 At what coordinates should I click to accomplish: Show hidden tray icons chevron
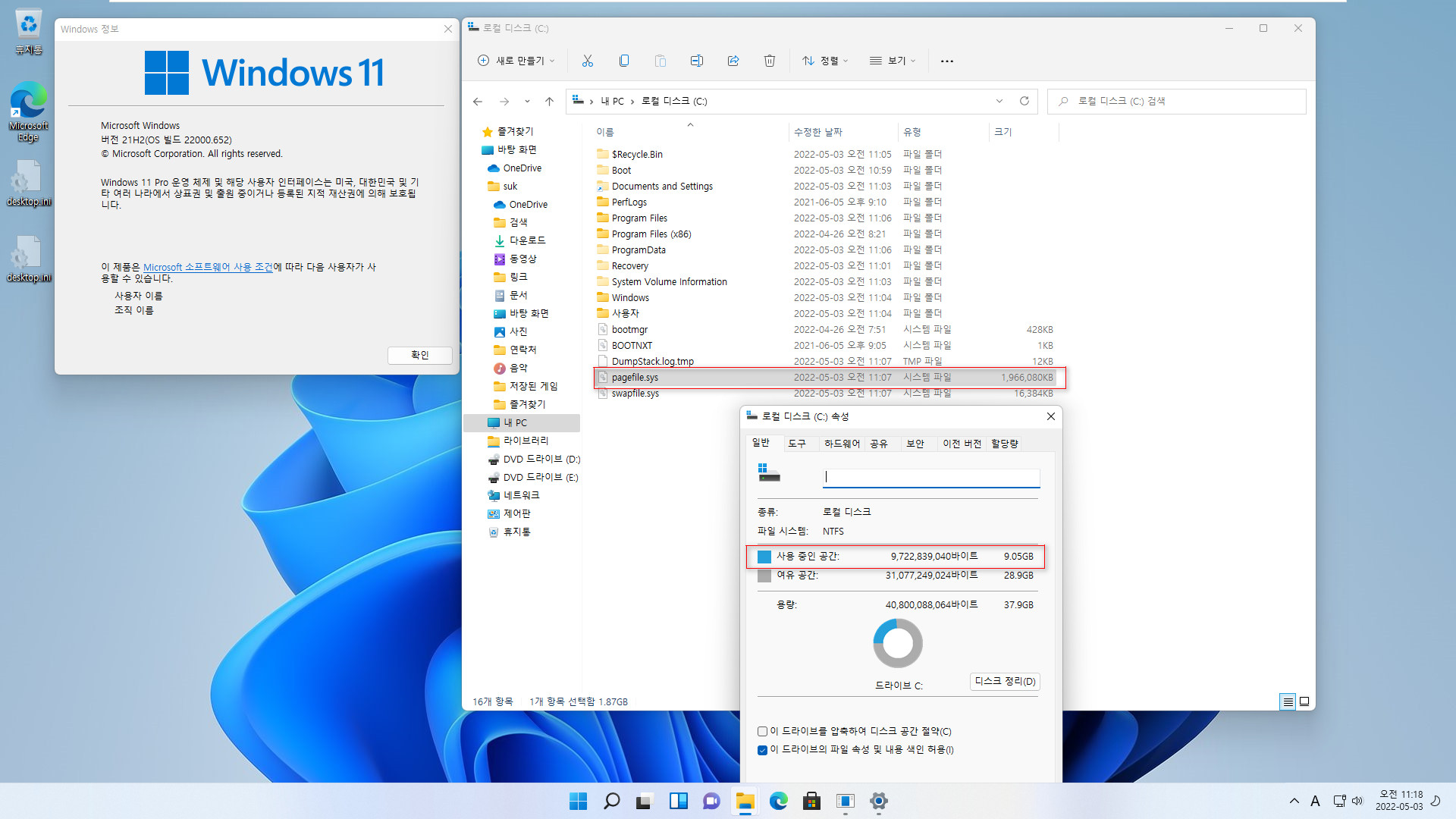(x=1294, y=801)
